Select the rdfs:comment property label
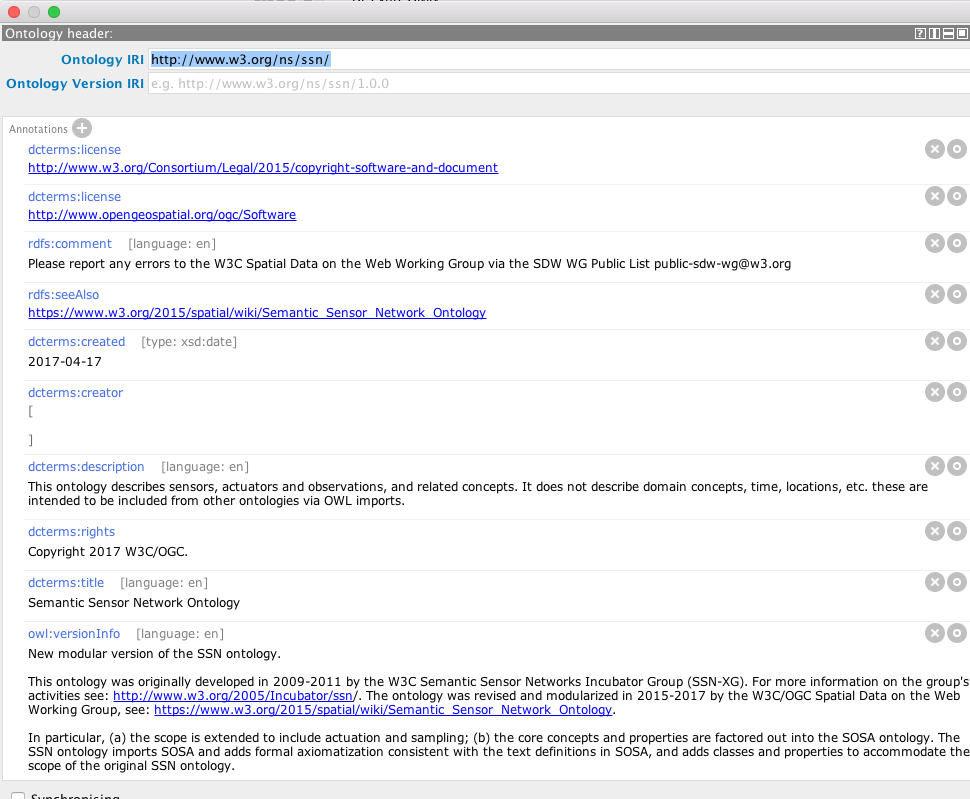Viewport: 970px width, 799px height. 69,244
